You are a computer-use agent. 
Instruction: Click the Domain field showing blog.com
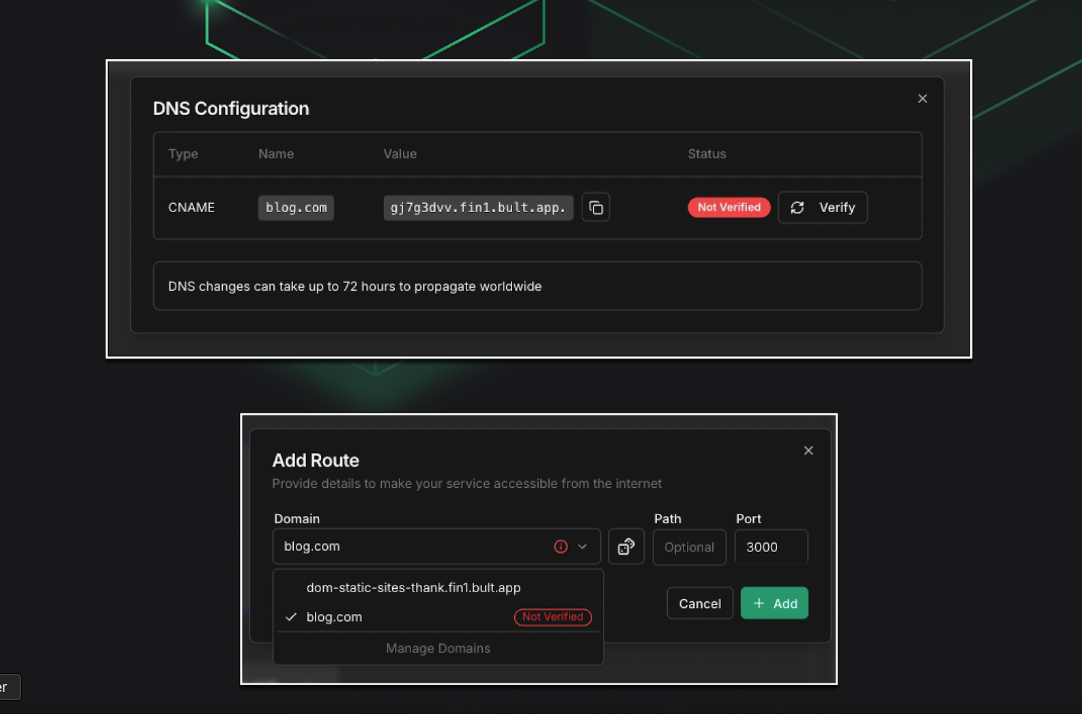(410, 547)
